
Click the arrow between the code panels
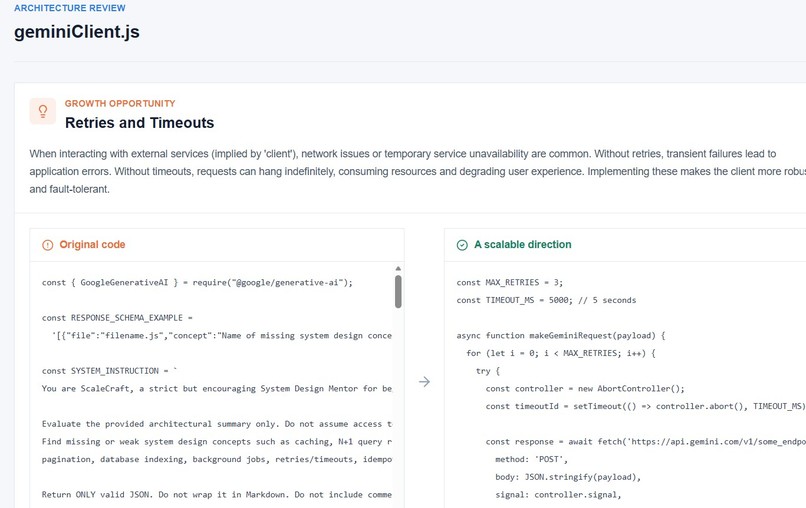point(424,382)
